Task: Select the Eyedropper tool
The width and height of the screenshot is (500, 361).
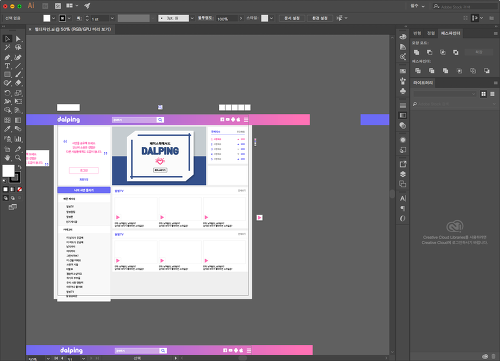Action: tap(7, 129)
